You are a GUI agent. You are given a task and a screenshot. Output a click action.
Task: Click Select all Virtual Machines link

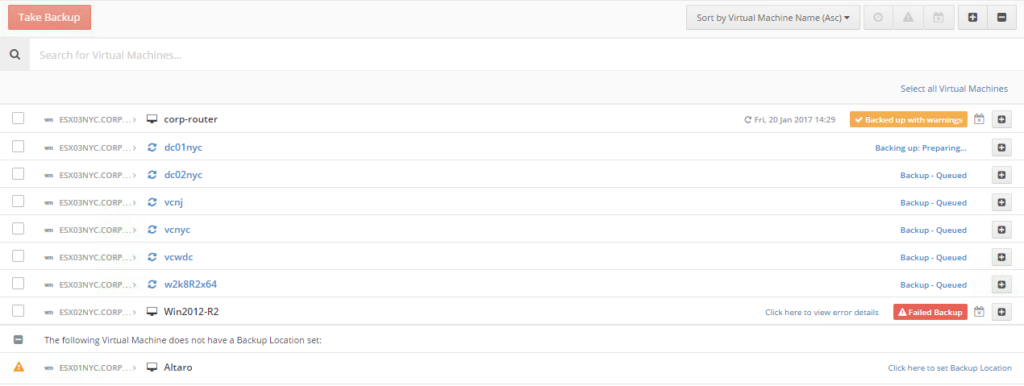pos(954,88)
